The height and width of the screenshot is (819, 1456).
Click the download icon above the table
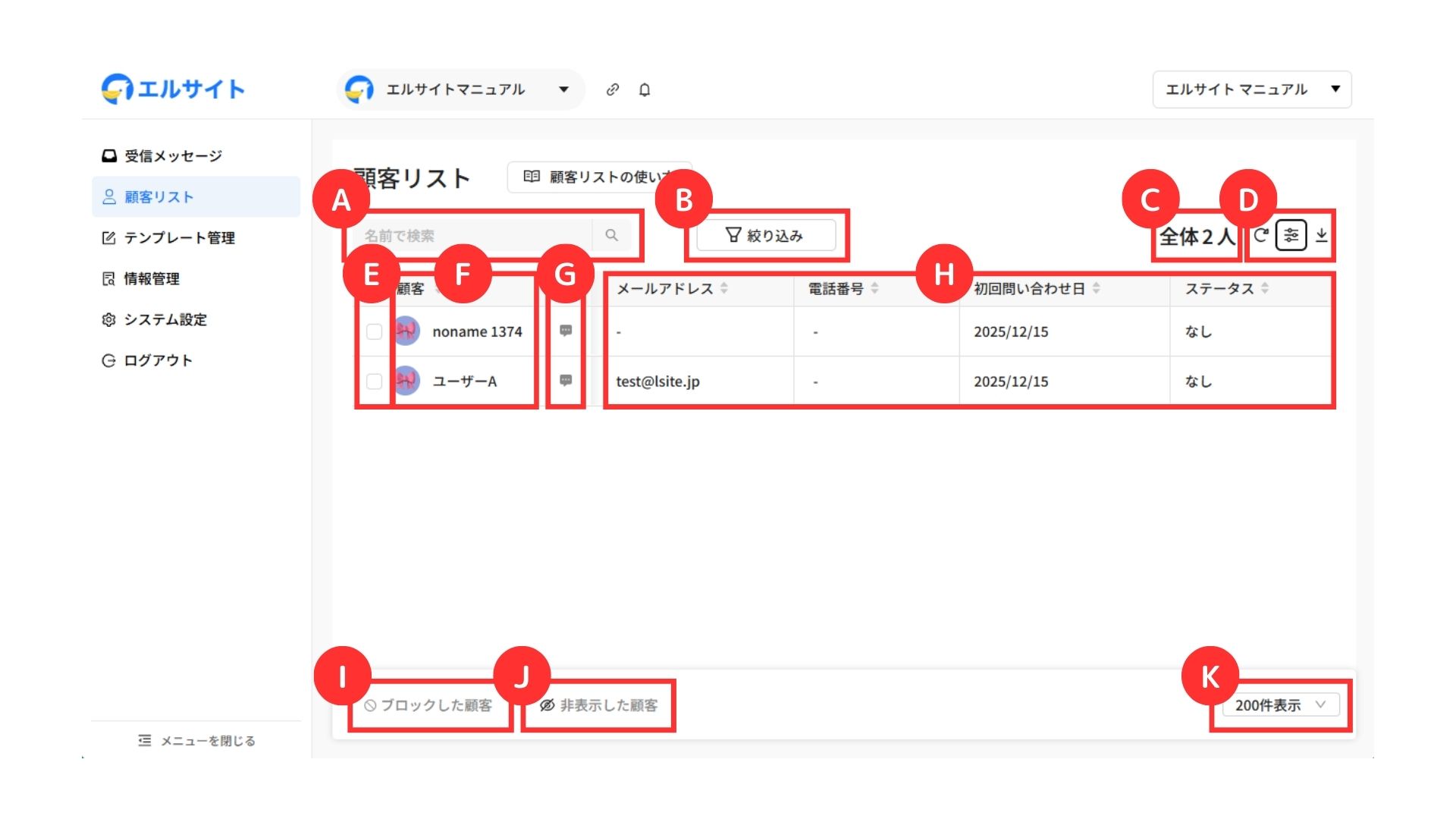1322,235
